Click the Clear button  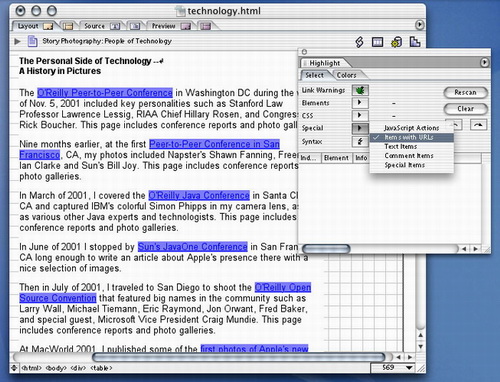pos(465,109)
